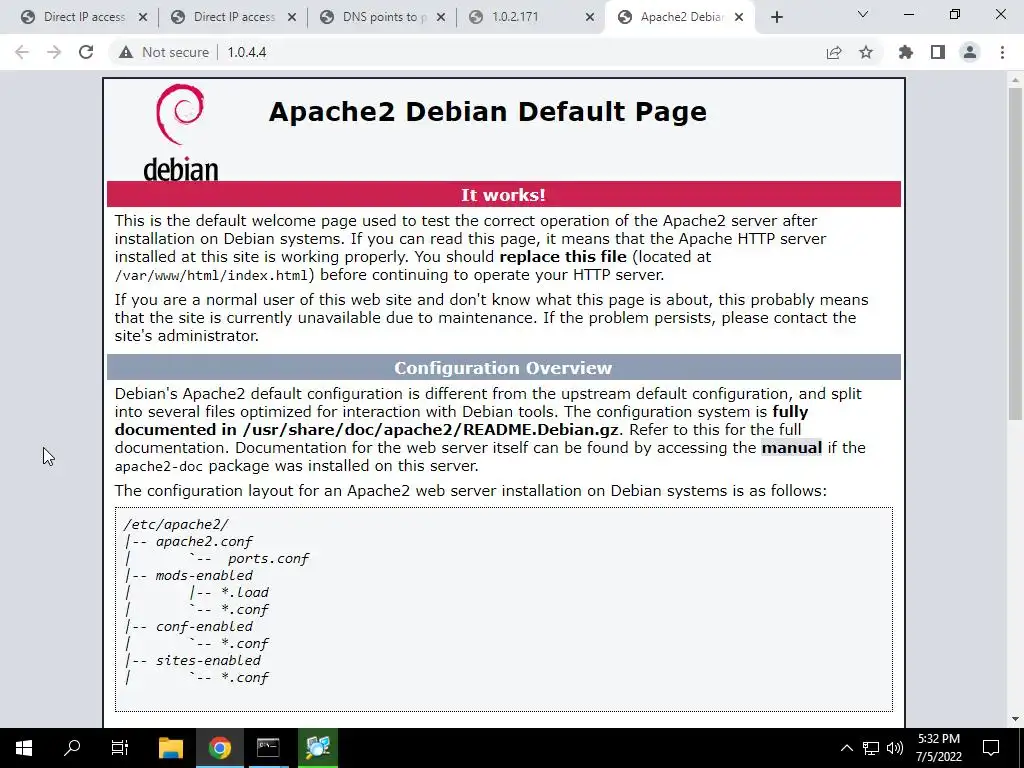Open File Explorer from the taskbar

[x=171, y=747]
